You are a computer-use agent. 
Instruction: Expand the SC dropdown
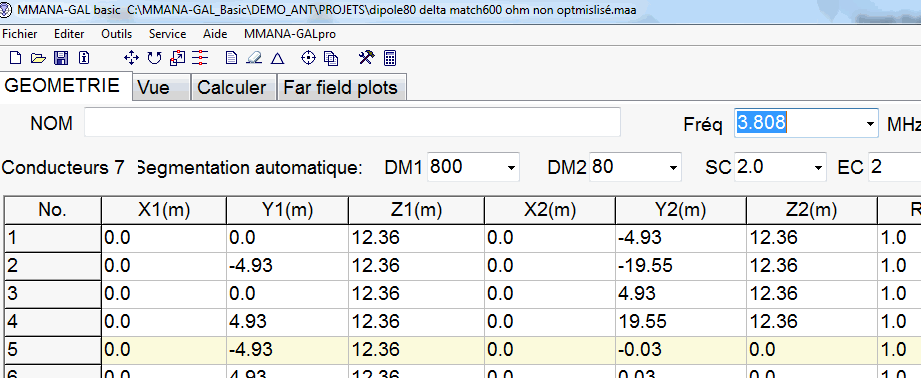click(818, 168)
